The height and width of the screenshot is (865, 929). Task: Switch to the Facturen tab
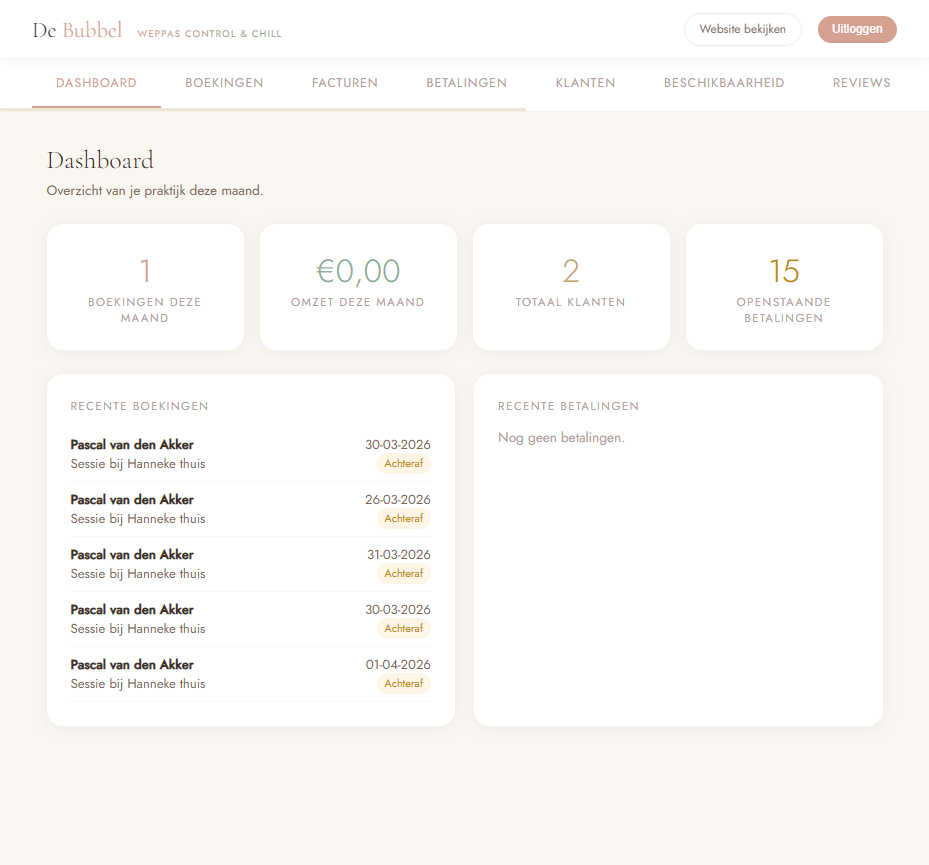[345, 83]
